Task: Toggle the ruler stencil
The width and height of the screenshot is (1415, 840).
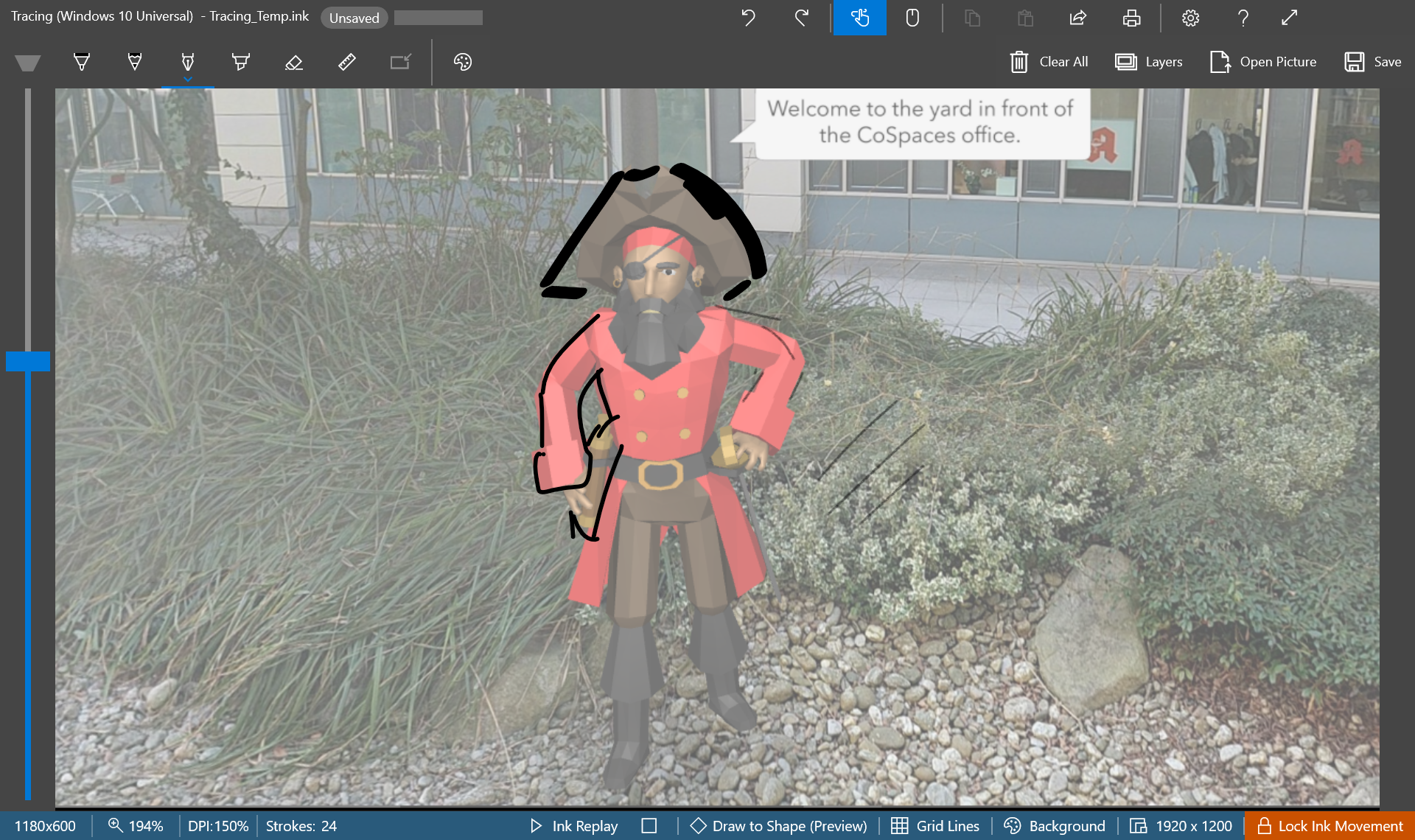Action: pyautogui.click(x=347, y=62)
